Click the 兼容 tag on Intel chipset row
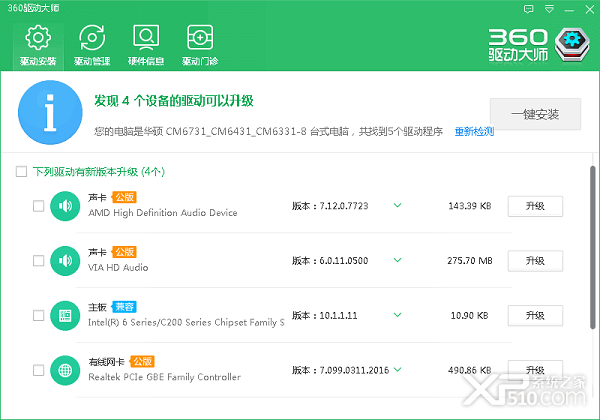Viewport: 600px width, 420px height. pos(124,307)
